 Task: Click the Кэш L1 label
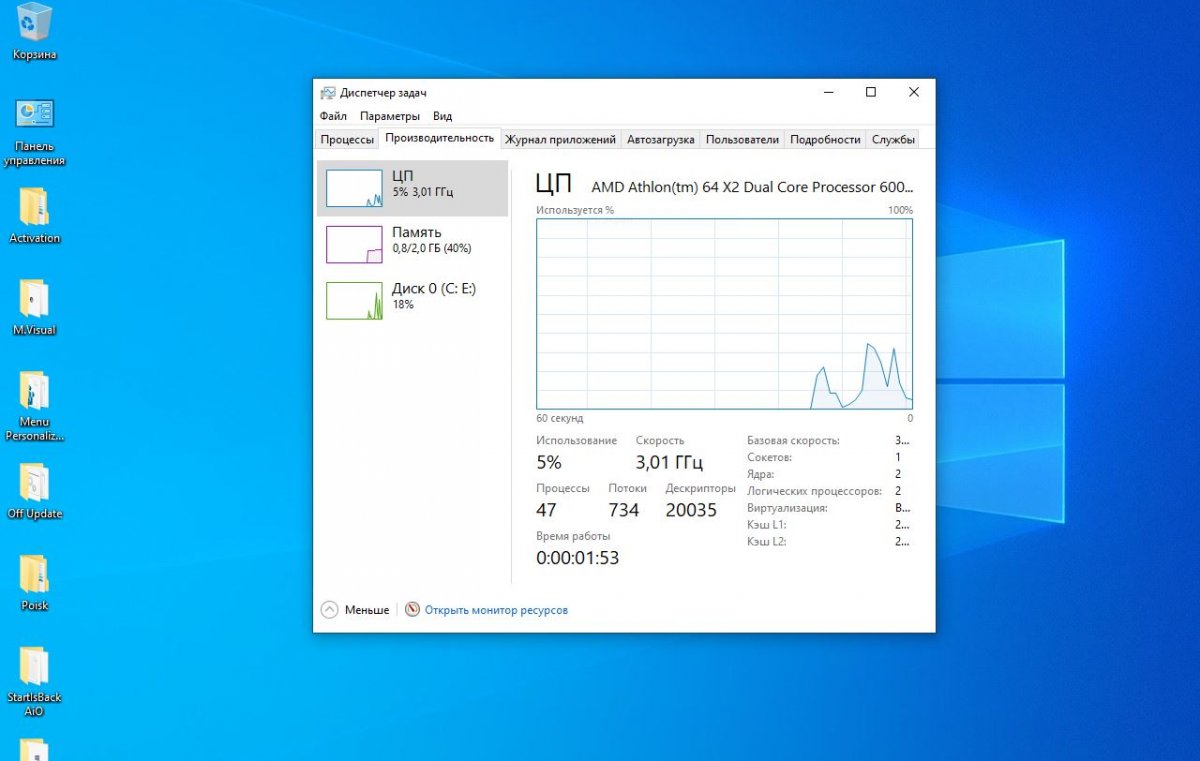coord(767,525)
